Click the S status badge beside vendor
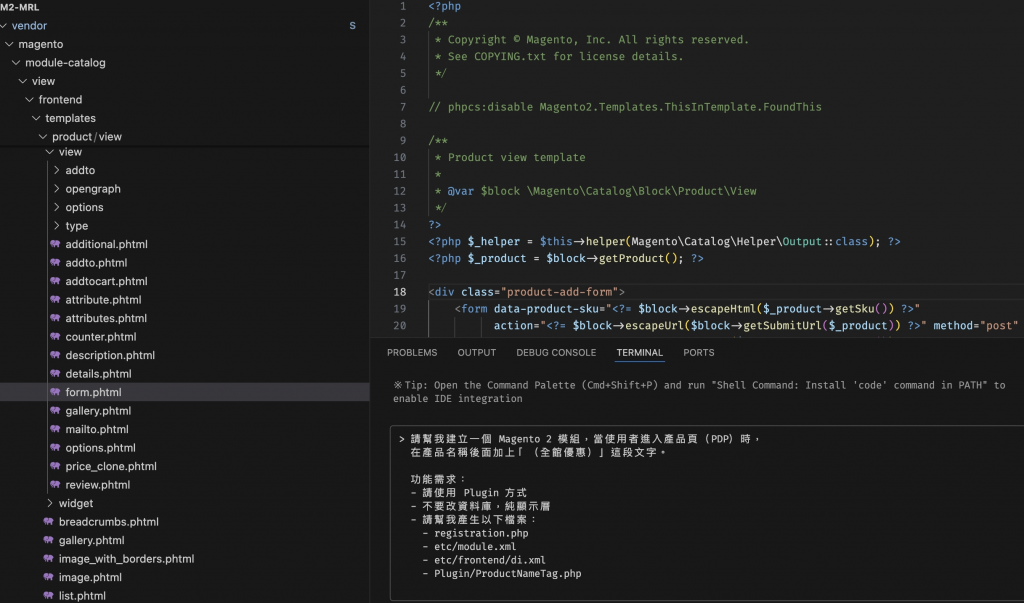 pos(353,25)
